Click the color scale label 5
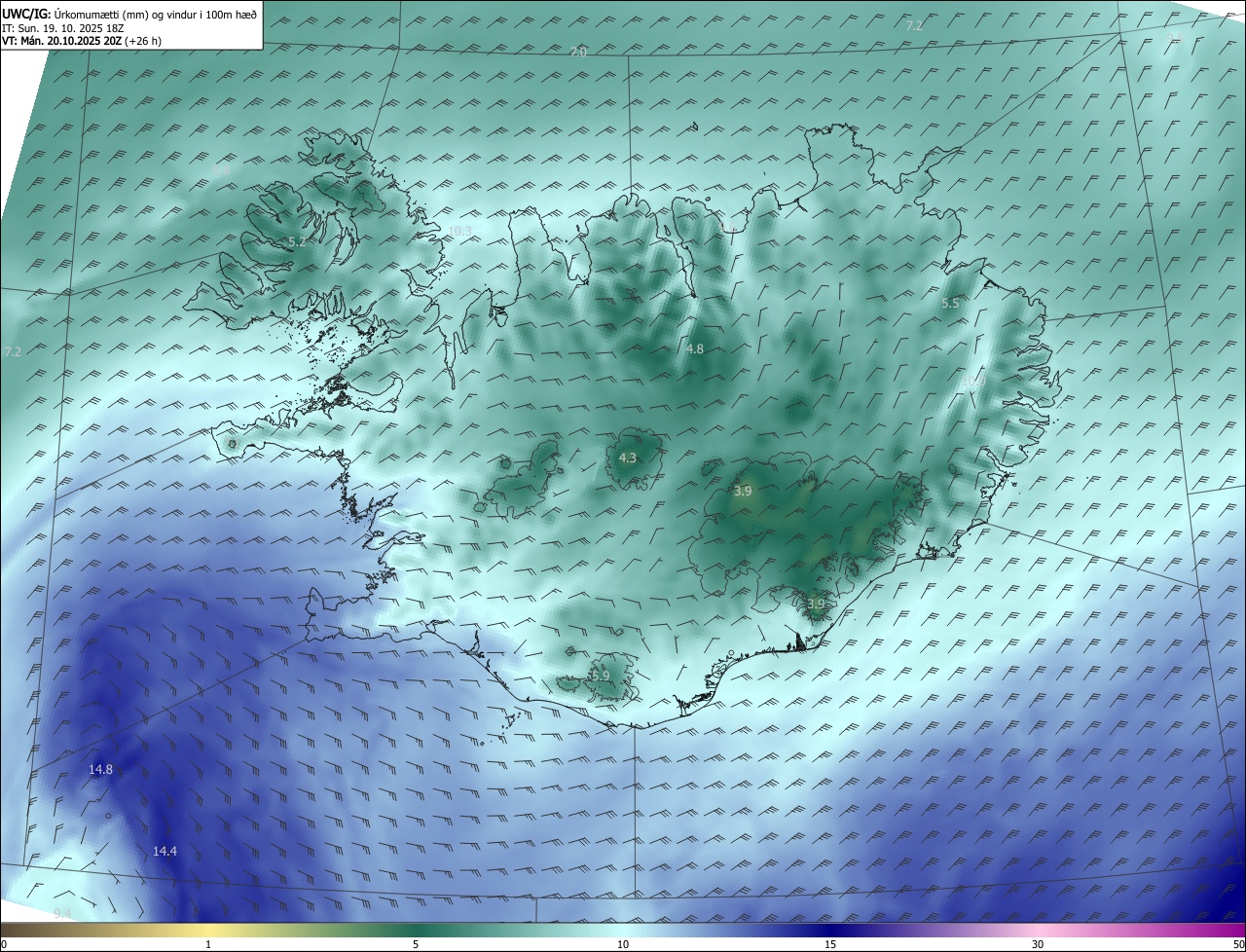Screen dimensions: 1246x952 point(416,944)
